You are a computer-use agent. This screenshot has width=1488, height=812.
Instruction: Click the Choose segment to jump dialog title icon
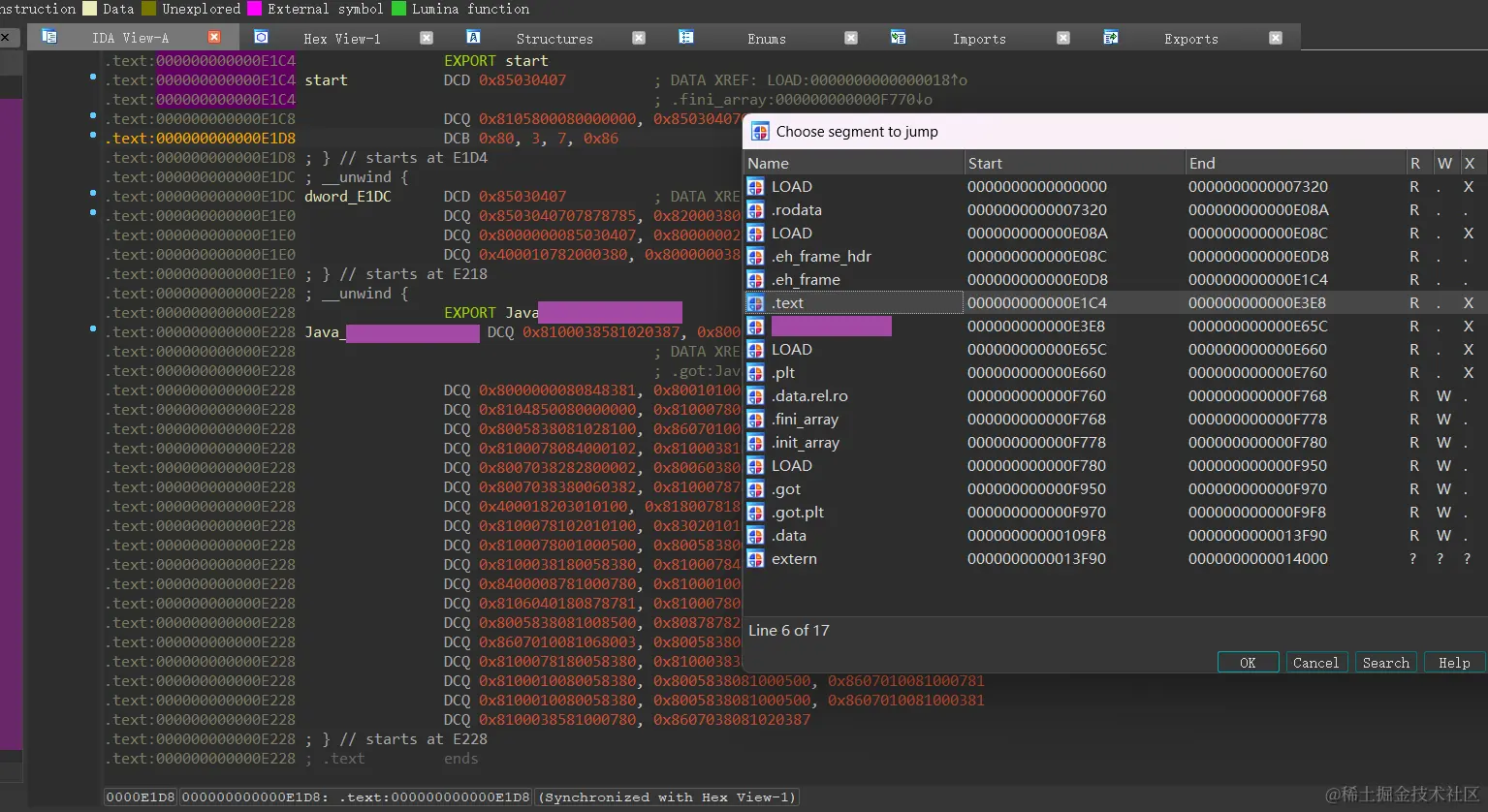click(760, 132)
